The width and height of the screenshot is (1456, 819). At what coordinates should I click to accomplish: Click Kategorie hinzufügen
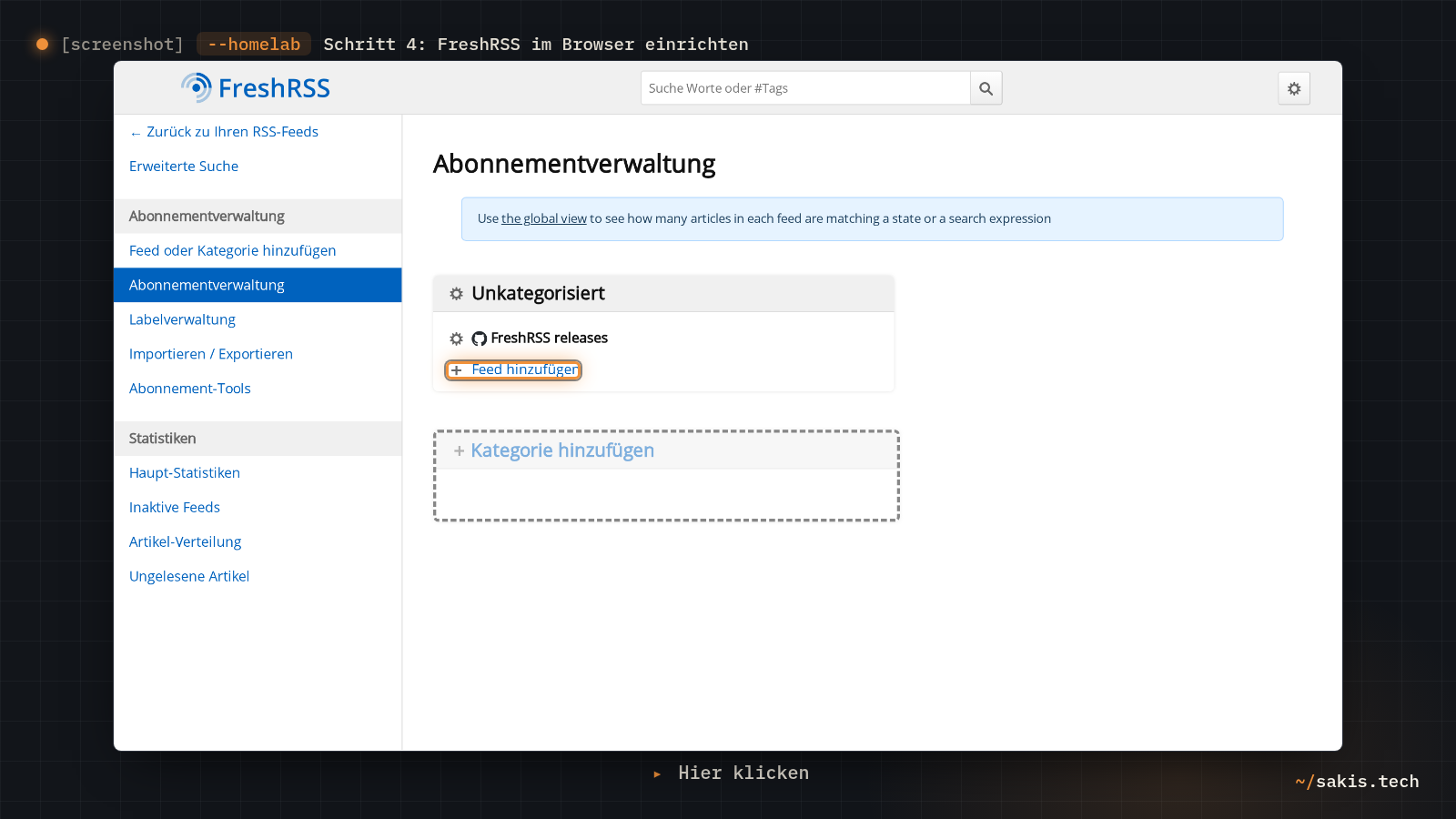562,450
